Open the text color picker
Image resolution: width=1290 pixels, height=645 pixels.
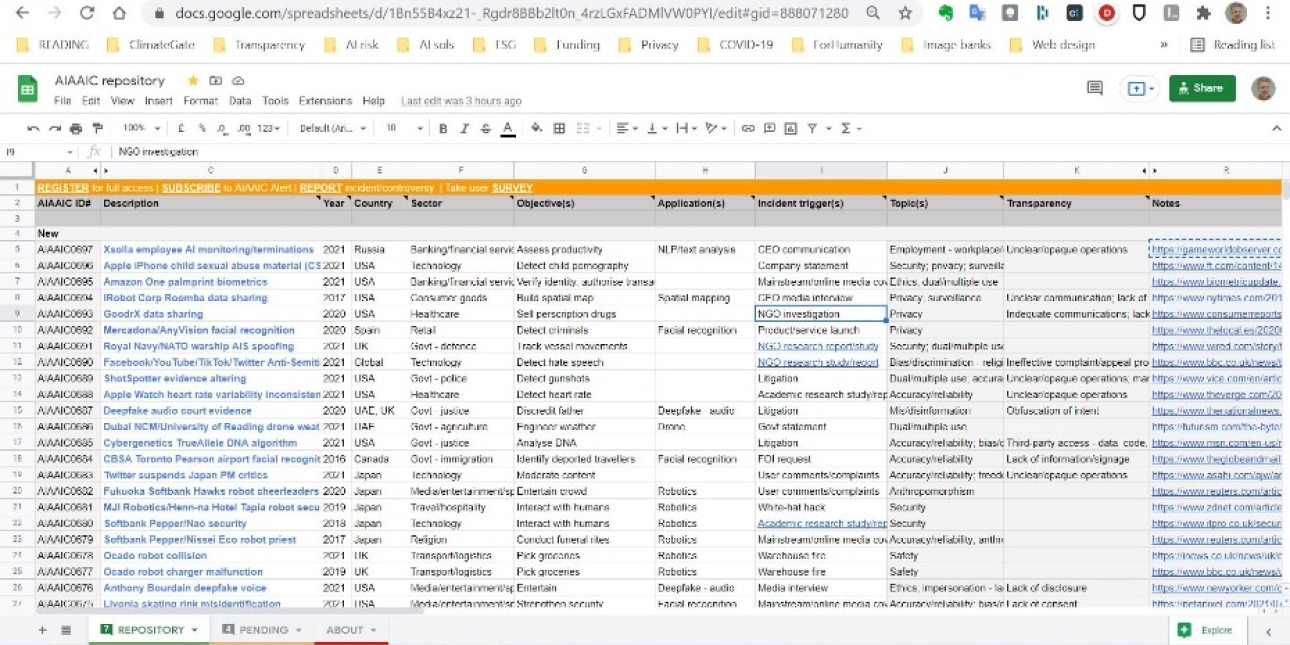[508, 128]
